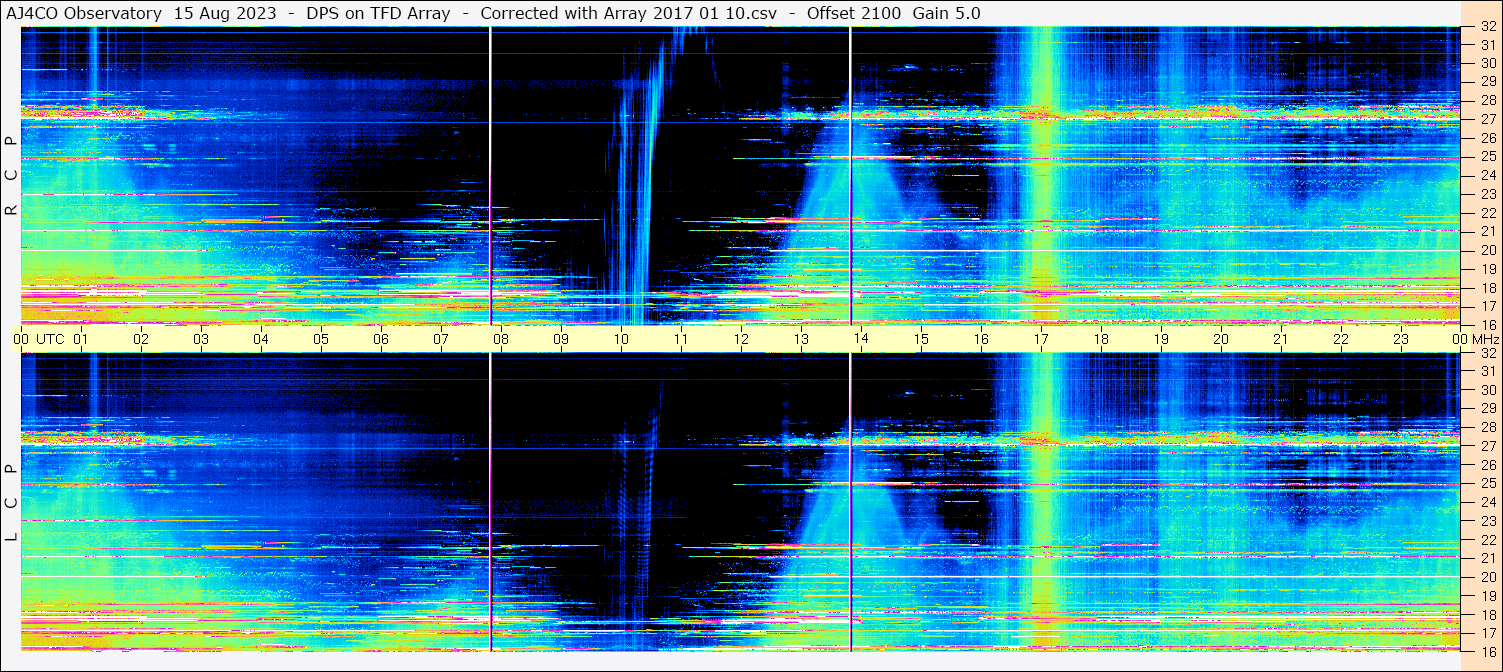The image size is (1503, 672).
Task: Select hour "23" on the UTC time axis
Action: coord(1401,339)
